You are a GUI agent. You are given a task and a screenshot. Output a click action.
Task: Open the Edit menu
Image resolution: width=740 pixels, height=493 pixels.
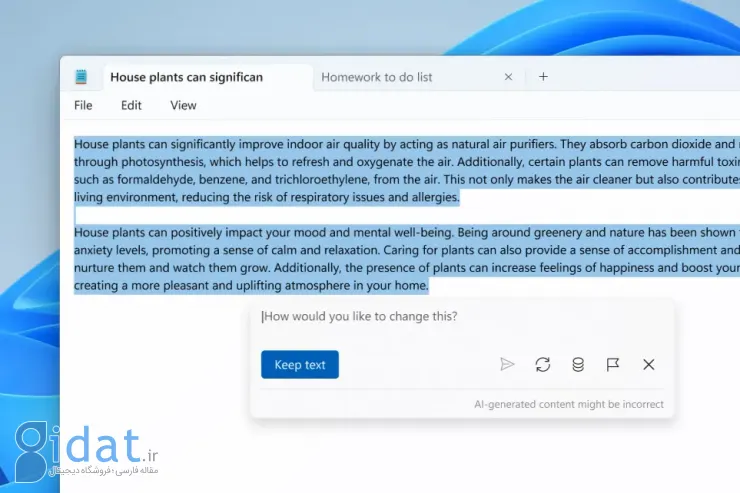pyautogui.click(x=131, y=105)
